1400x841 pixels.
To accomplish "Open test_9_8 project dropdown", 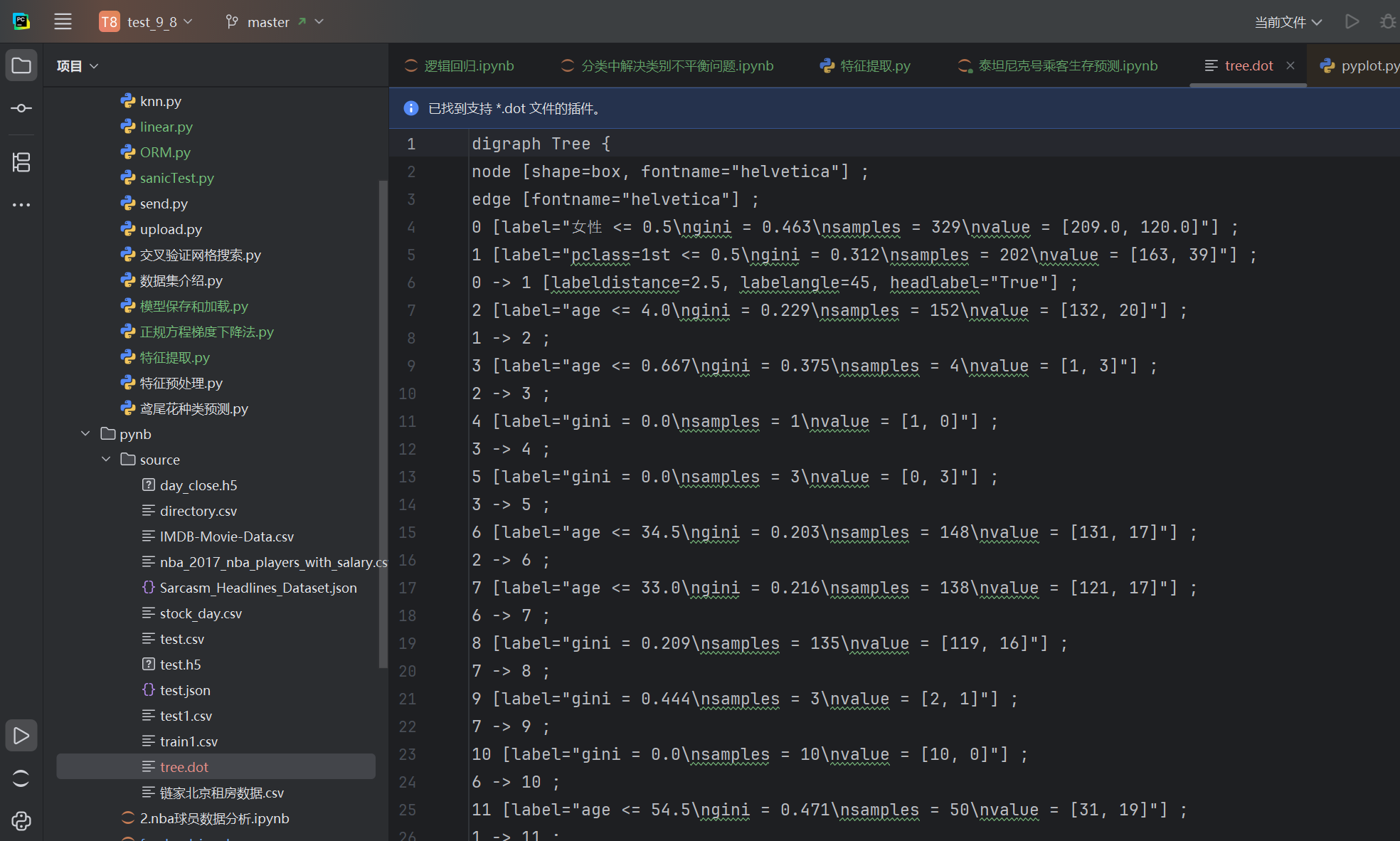I will pyautogui.click(x=147, y=21).
